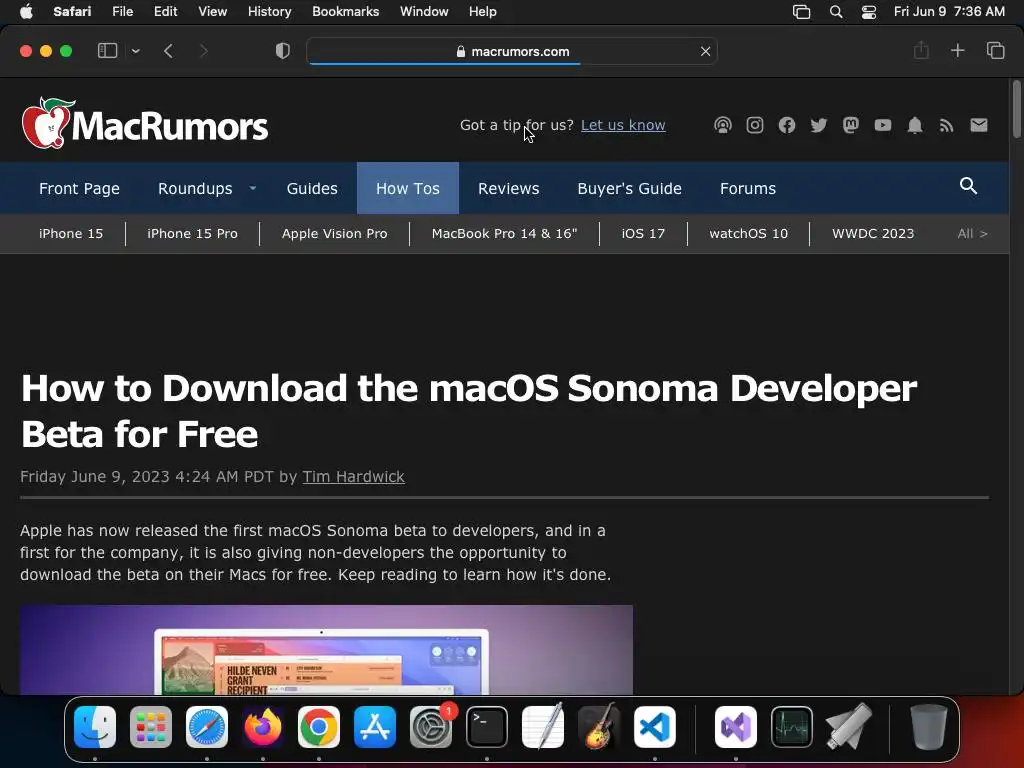The height and width of the screenshot is (768, 1024).
Task: Click the macrumors.com address field
Action: coord(512,51)
